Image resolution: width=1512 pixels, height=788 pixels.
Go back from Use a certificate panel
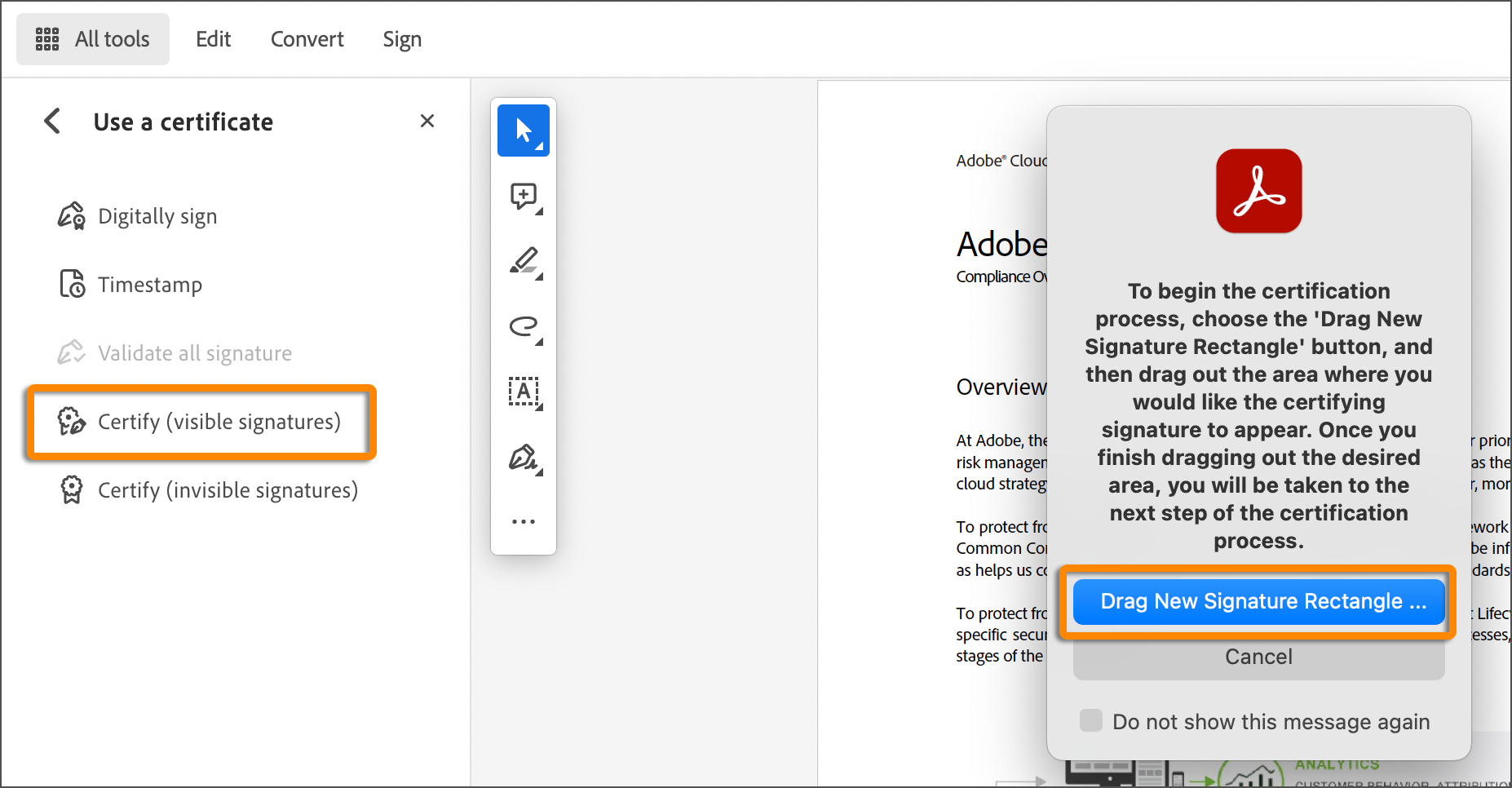coord(51,121)
